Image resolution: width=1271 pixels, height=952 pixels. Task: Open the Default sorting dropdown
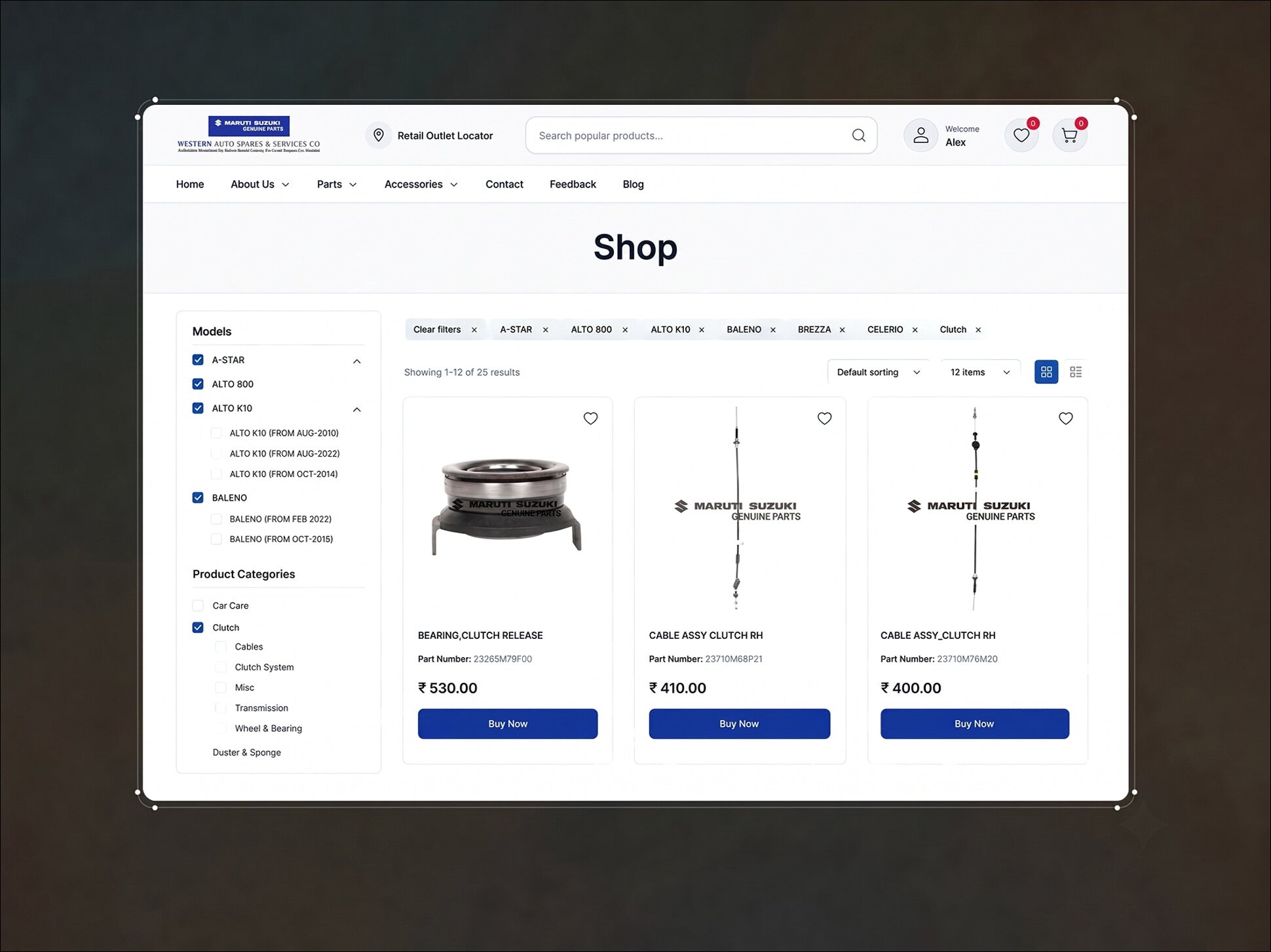pos(878,372)
